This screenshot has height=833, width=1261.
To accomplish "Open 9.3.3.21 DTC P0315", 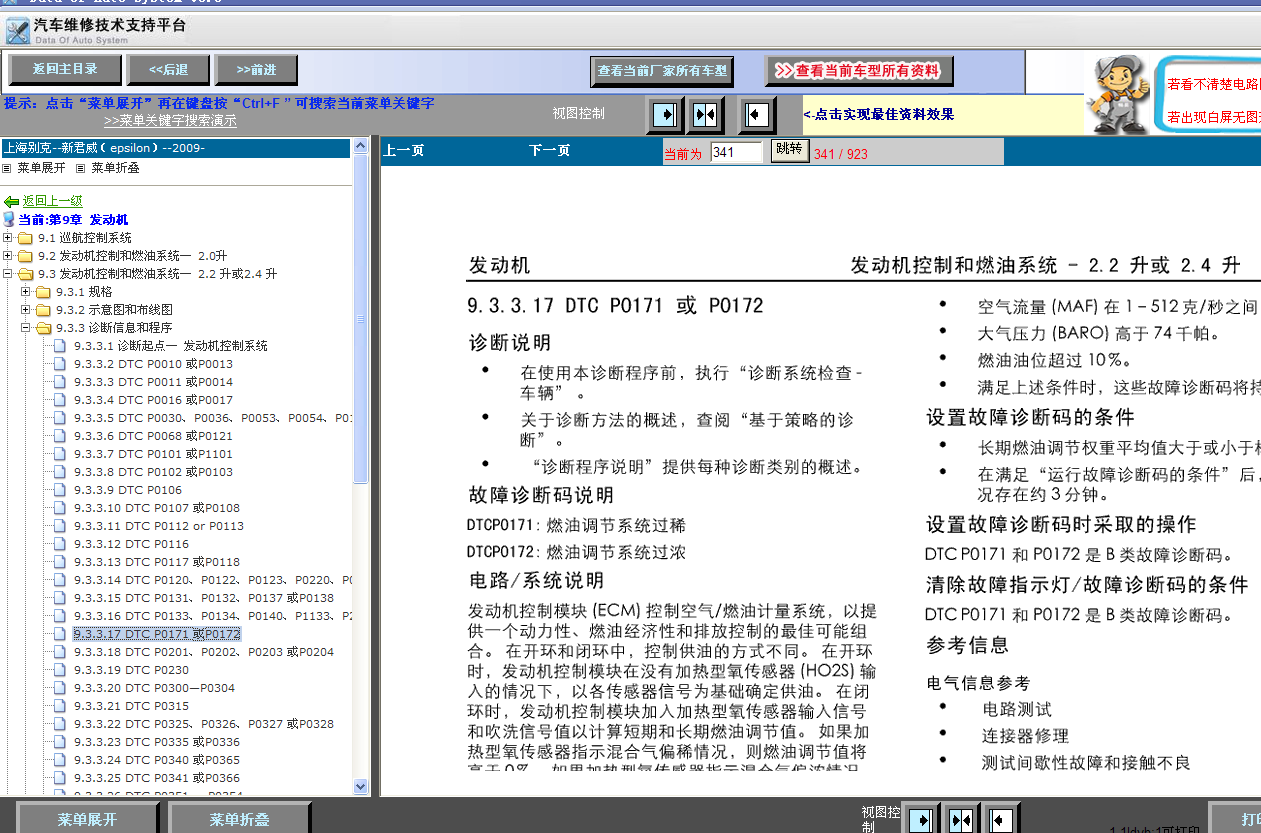I will pyautogui.click(x=131, y=706).
